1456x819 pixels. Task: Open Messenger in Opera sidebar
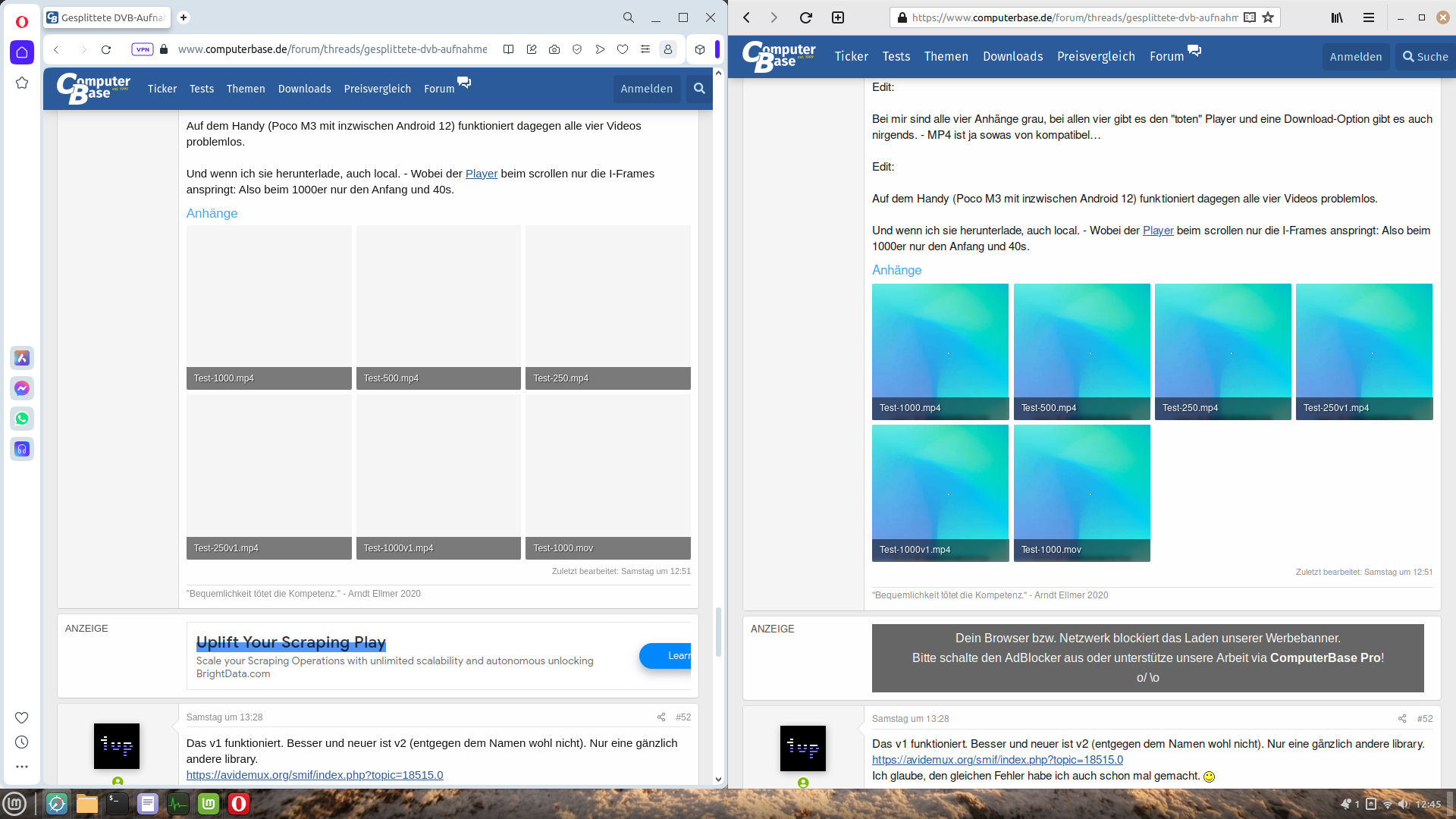[22, 388]
